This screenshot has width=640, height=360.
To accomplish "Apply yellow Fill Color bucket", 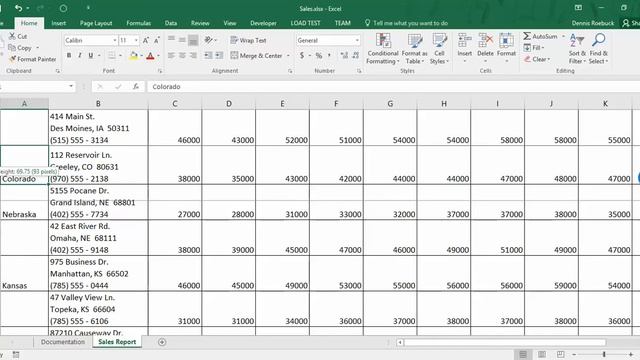I will pyautogui.click(x=133, y=56).
